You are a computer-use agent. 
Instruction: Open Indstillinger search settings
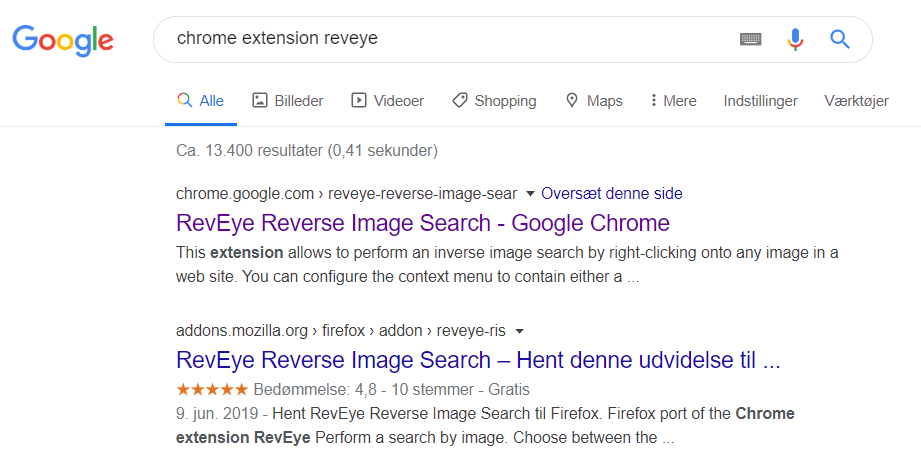(x=760, y=101)
